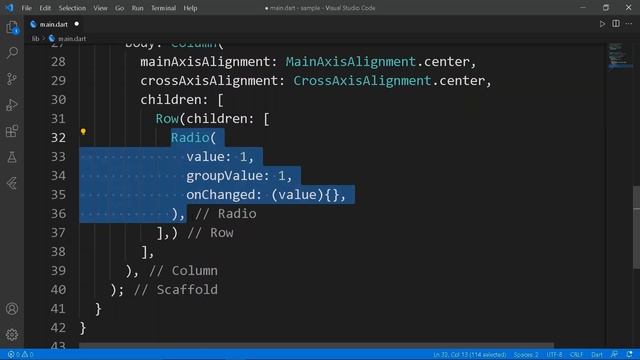Open the Accounts menu icon
Image resolution: width=640 pixels, height=360 pixels.
tap(12, 309)
